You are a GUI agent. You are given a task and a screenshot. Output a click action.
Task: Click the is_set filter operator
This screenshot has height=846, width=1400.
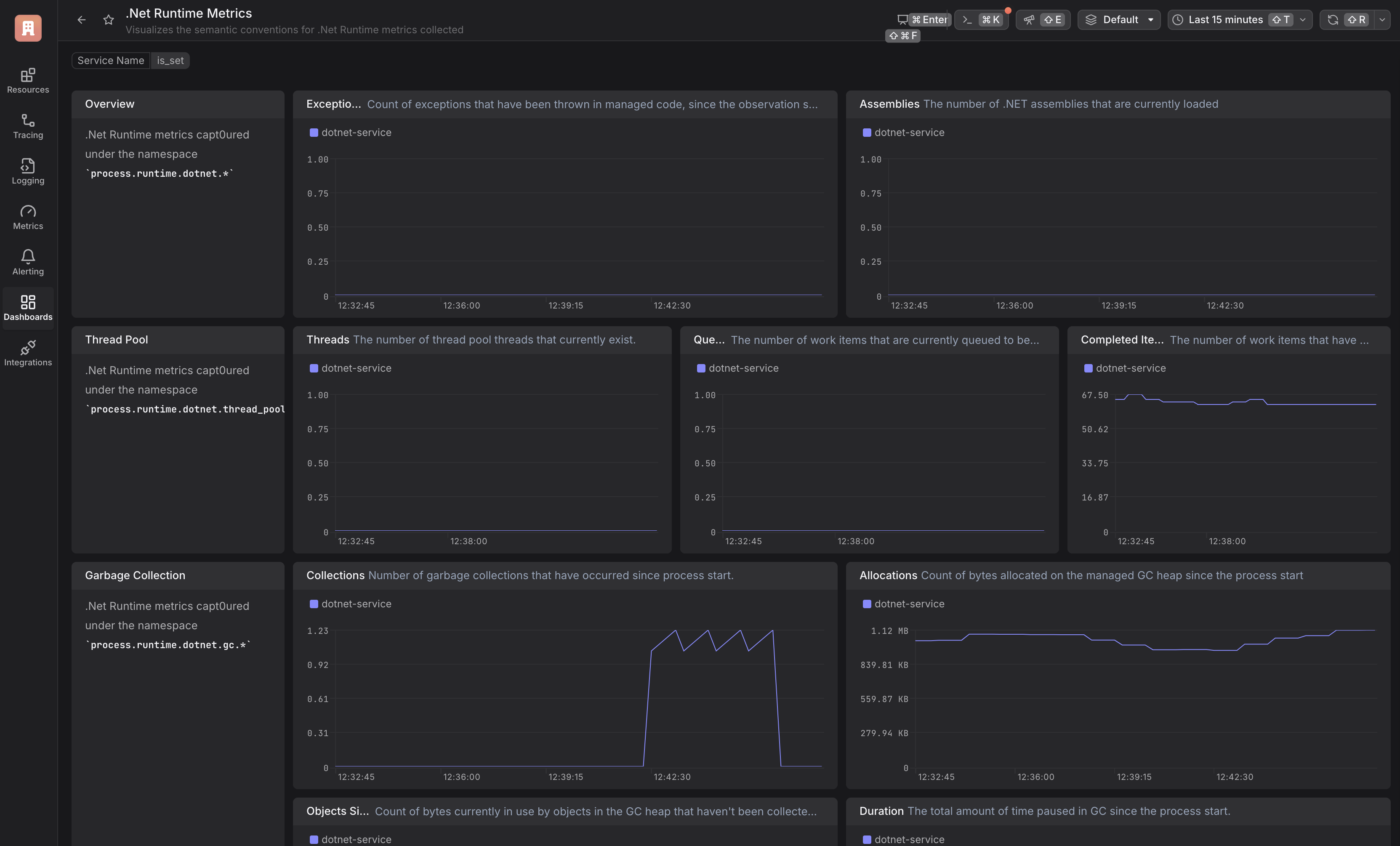tap(170, 61)
